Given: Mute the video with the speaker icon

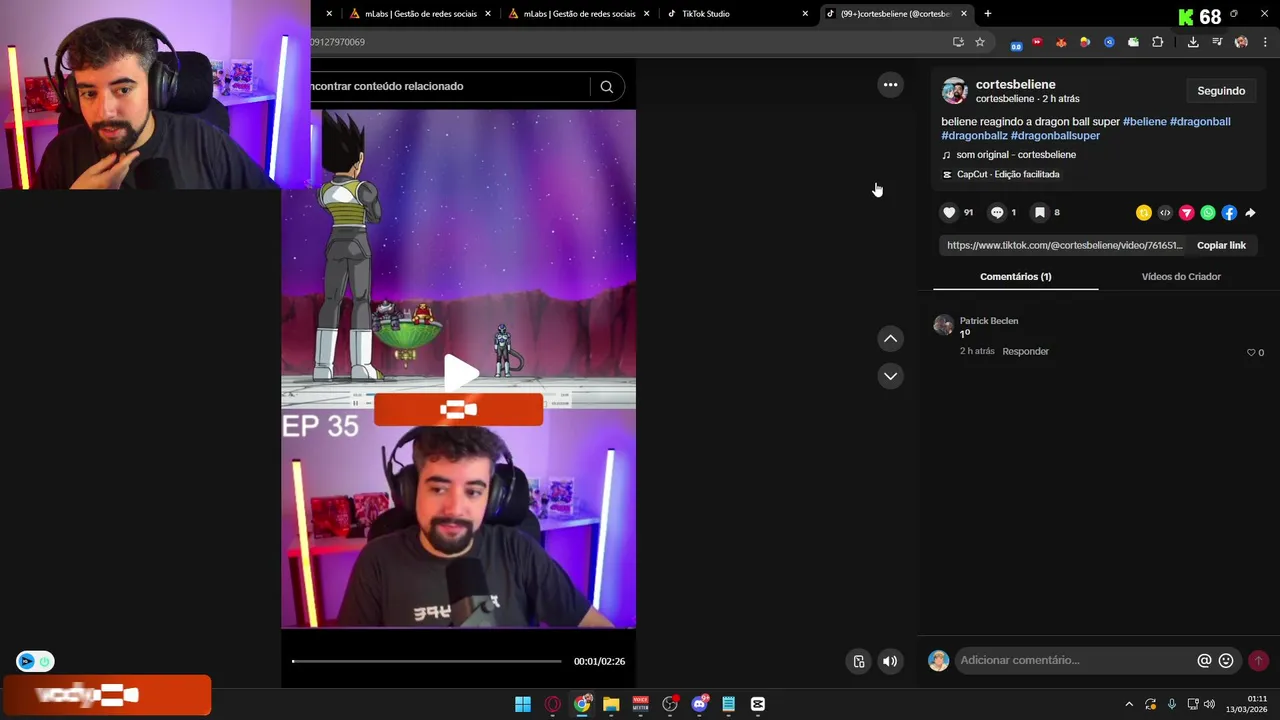Looking at the screenshot, I should coord(890,661).
